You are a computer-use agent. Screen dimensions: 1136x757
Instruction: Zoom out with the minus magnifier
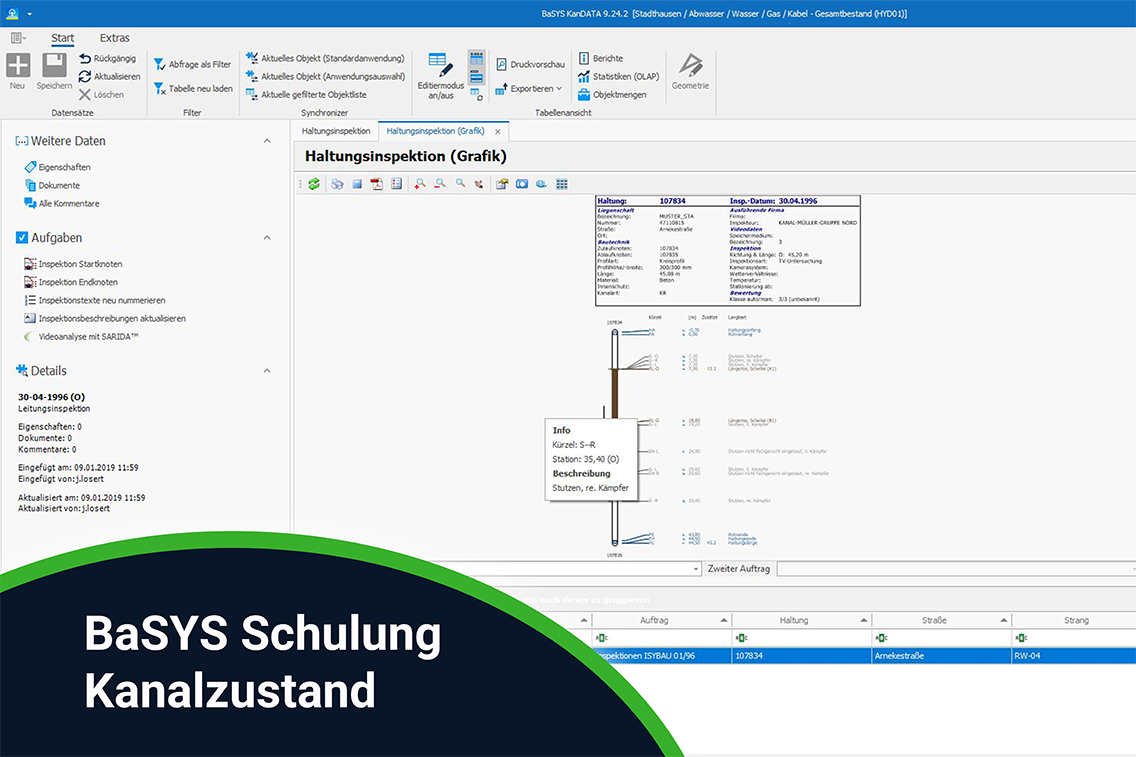(440, 184)
